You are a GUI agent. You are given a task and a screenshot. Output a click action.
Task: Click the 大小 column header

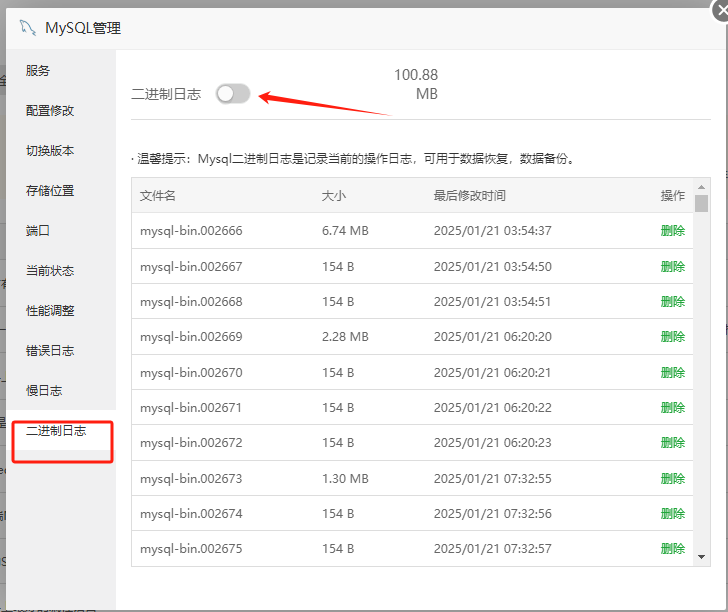pos(334,195)
